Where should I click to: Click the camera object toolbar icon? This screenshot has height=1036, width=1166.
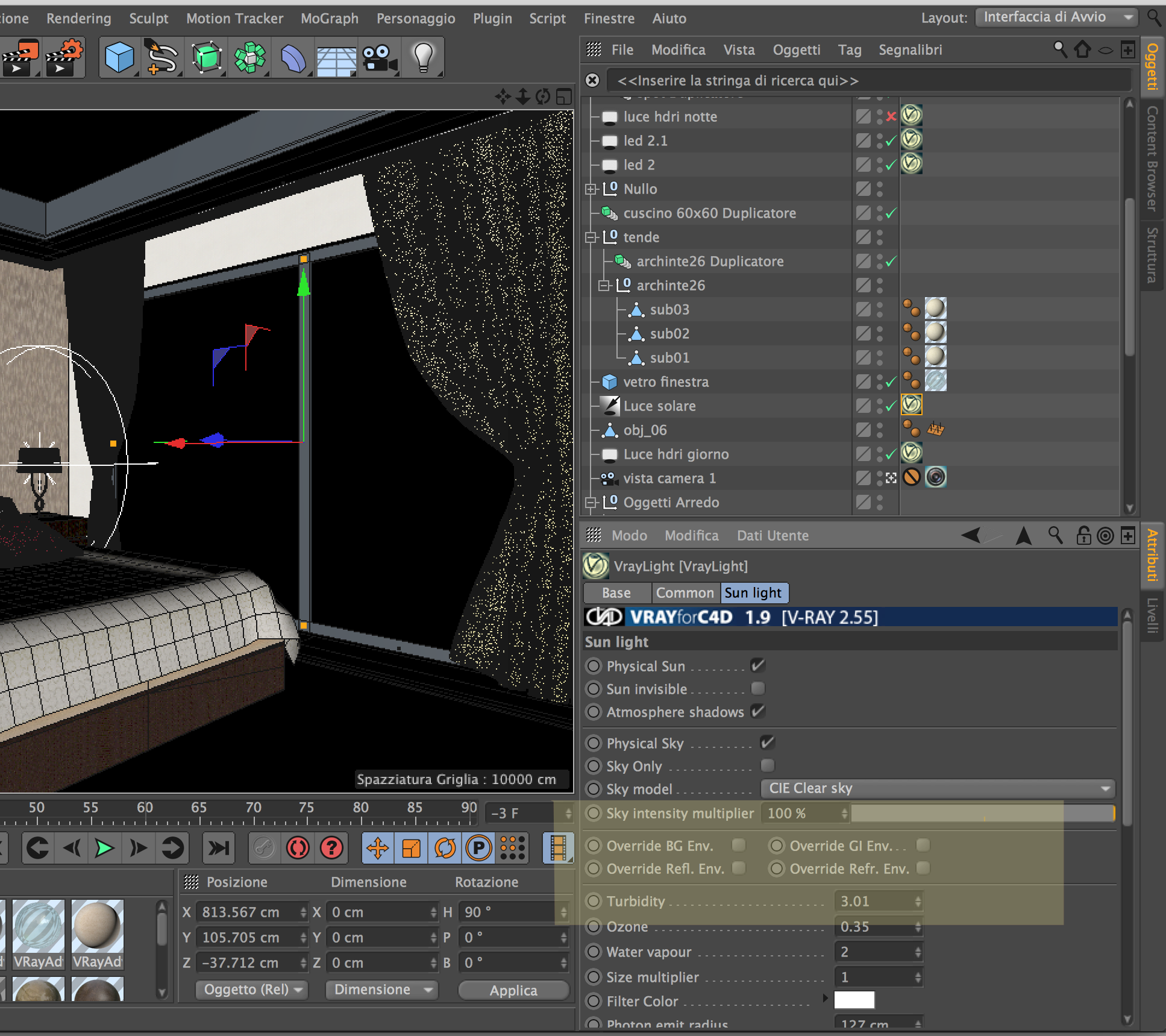click(379, 58)
